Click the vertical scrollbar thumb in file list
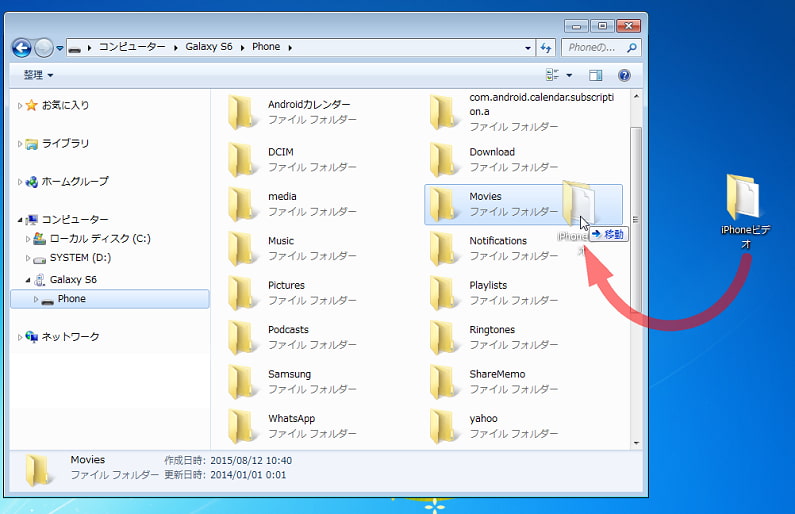The image size is (795, 514). [x=636, y=220]
